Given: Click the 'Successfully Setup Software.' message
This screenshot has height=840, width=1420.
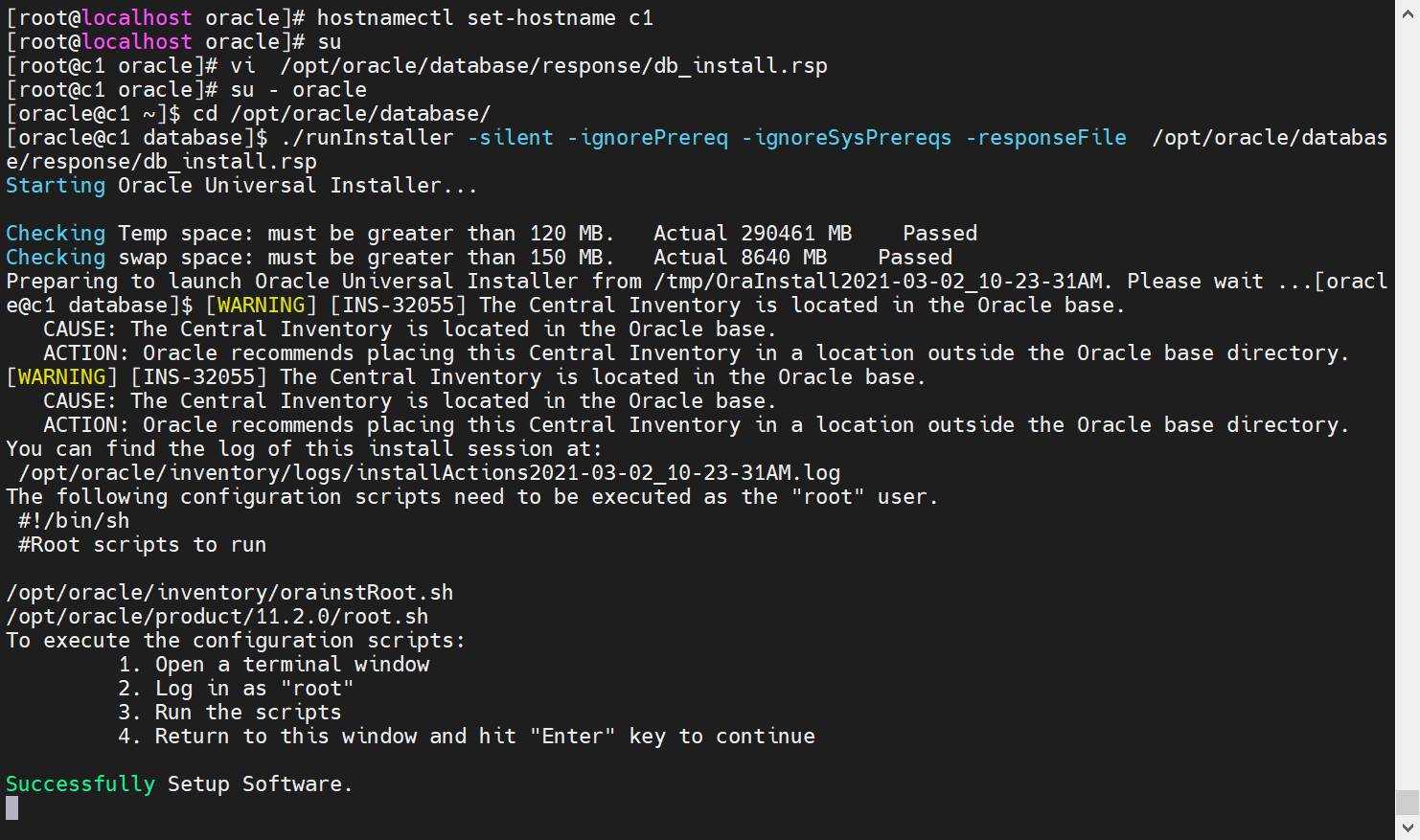Looking at the screenshot, I should tap(179, 784).
